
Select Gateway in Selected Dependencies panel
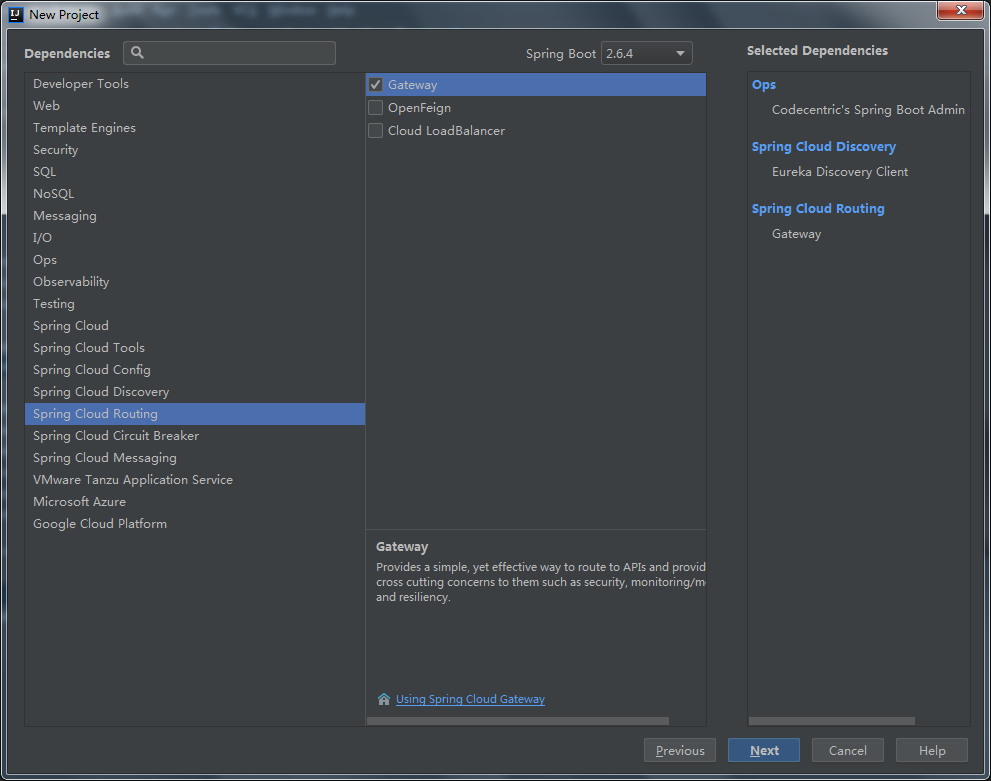[796, 234]
